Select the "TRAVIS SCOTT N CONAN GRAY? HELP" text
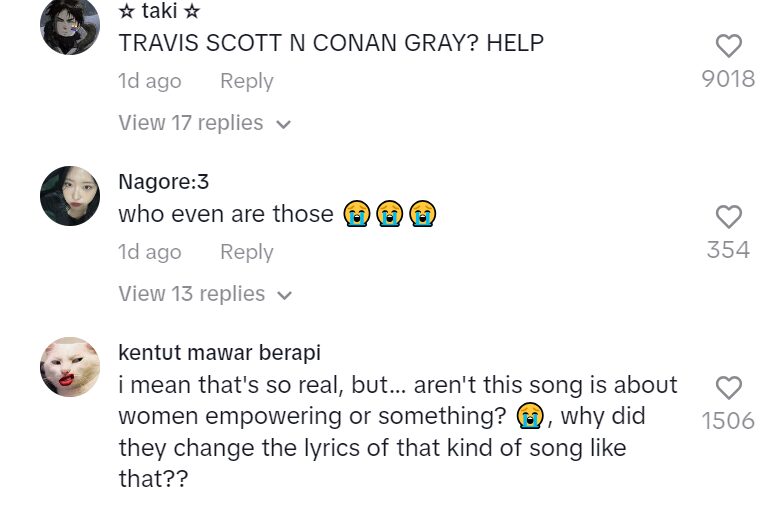Screen dimensions: 770x506 coord(331,44)
